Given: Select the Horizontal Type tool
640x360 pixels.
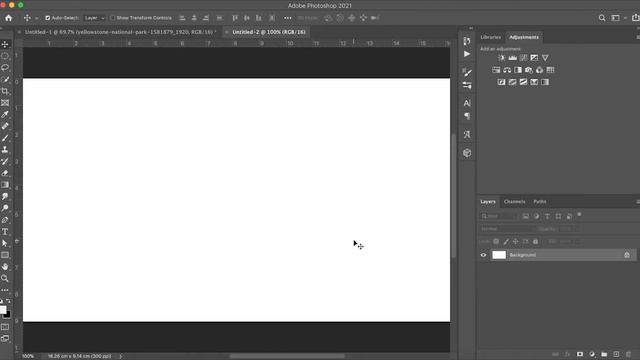Looking at the screenshot, I should coord(5,231).
